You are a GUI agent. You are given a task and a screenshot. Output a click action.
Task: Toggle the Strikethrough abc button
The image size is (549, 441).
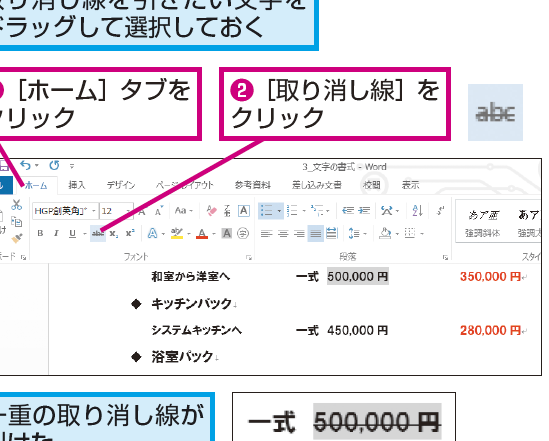[98, 233]
